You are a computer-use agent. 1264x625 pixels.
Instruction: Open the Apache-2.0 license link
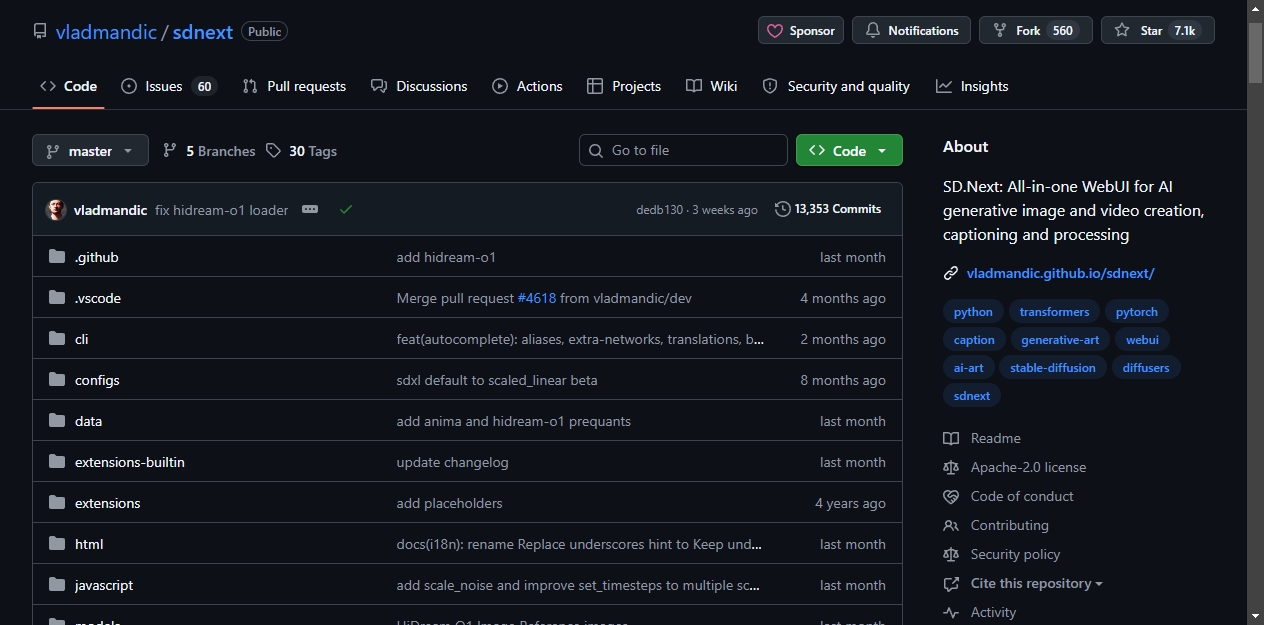pos(1014,467)
